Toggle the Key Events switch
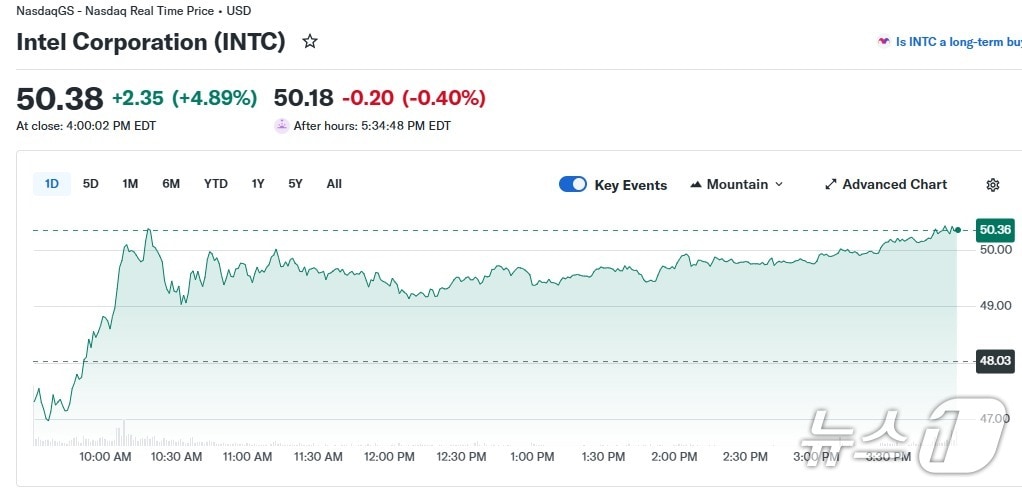The image size is (1022, 489). tap(573, 184)
